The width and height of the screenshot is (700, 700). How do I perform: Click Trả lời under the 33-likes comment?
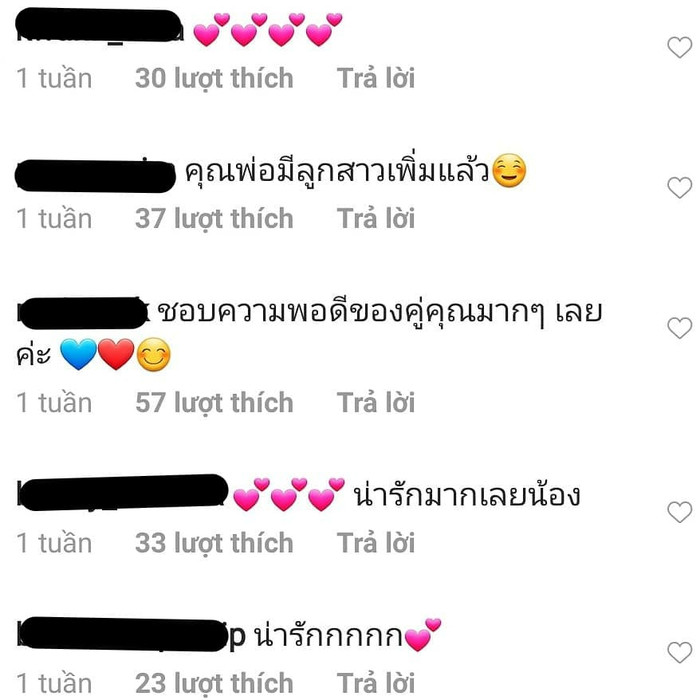(x=375, y=543)
